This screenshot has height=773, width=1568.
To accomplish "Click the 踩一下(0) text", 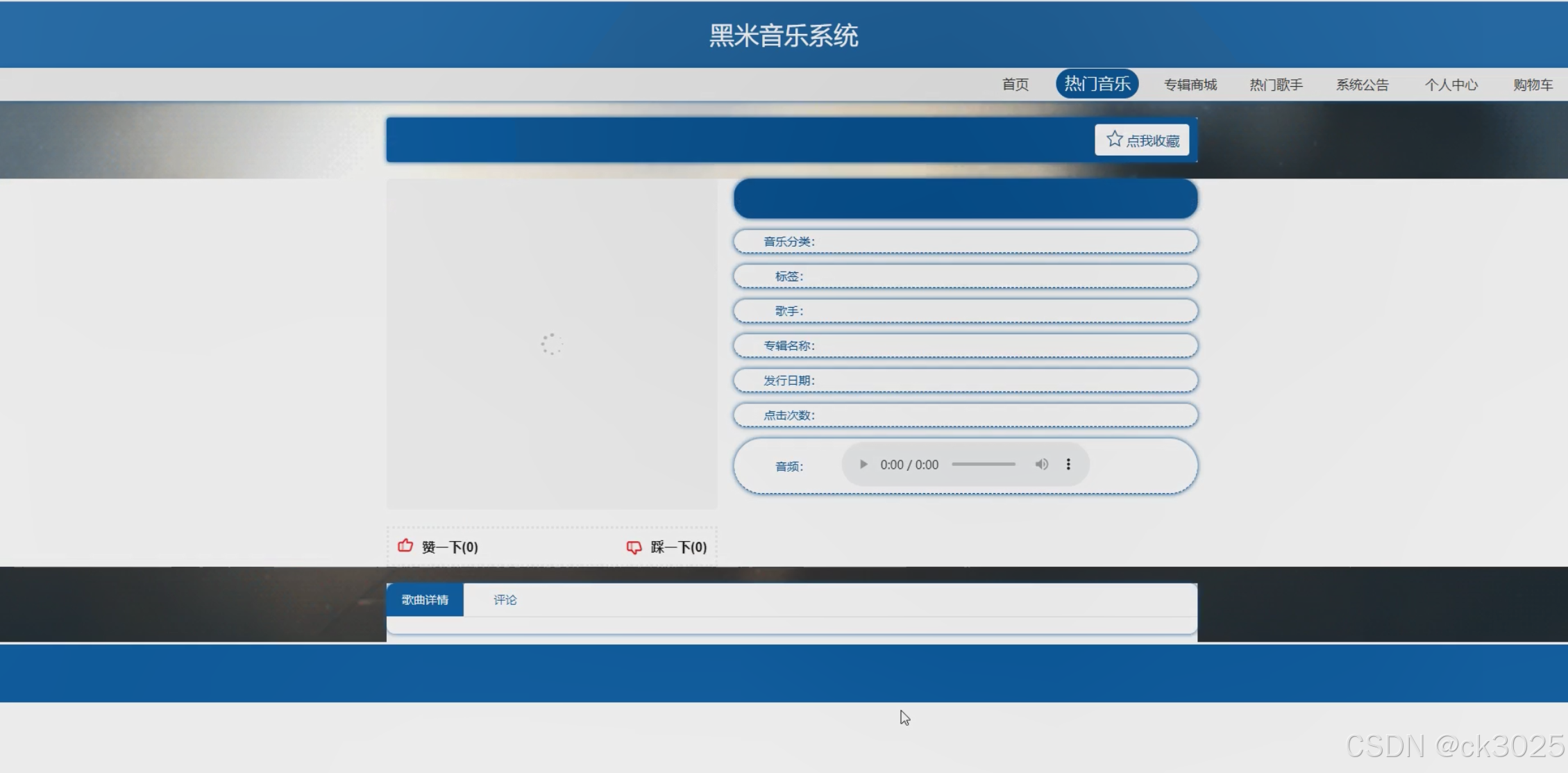I will [x=678, y=547].
